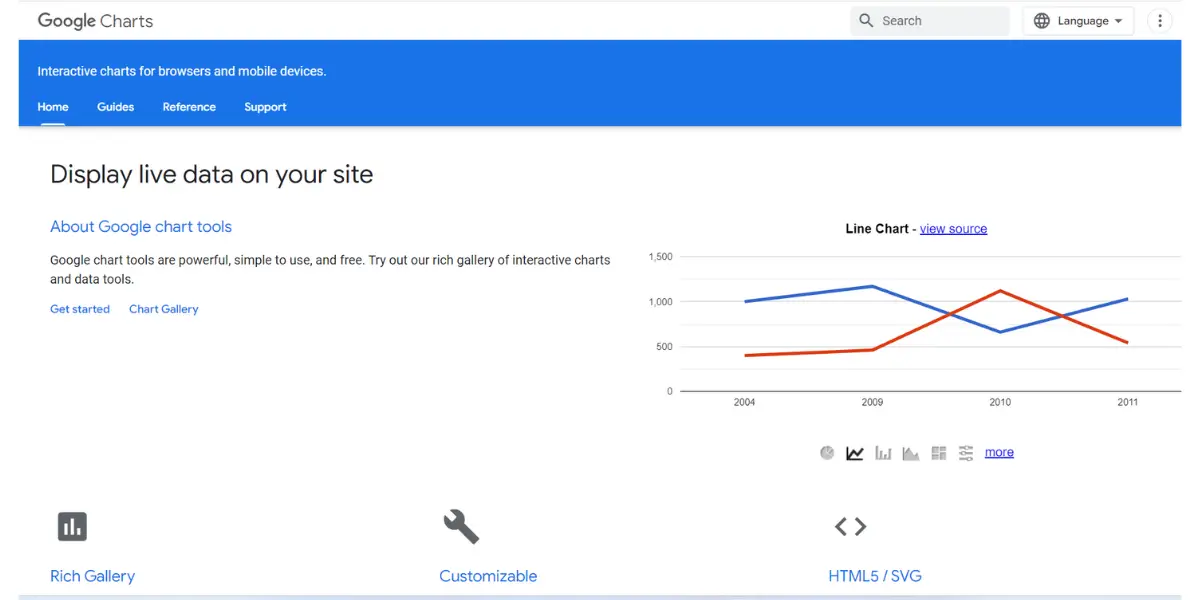
Task: Switch to the bar chart type icon
Action: coord(883,453)
